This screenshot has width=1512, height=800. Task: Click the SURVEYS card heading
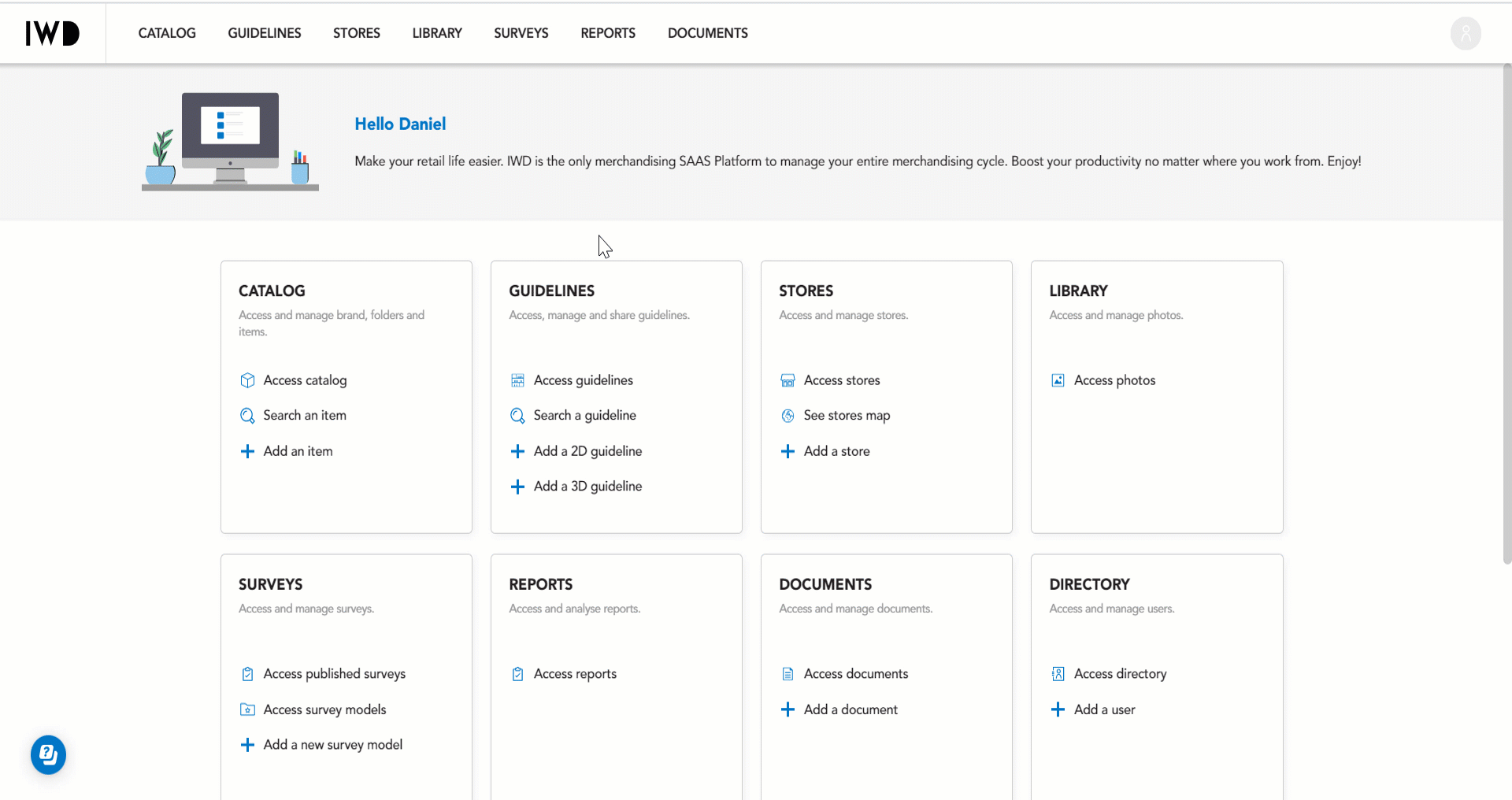click(270, 585)
